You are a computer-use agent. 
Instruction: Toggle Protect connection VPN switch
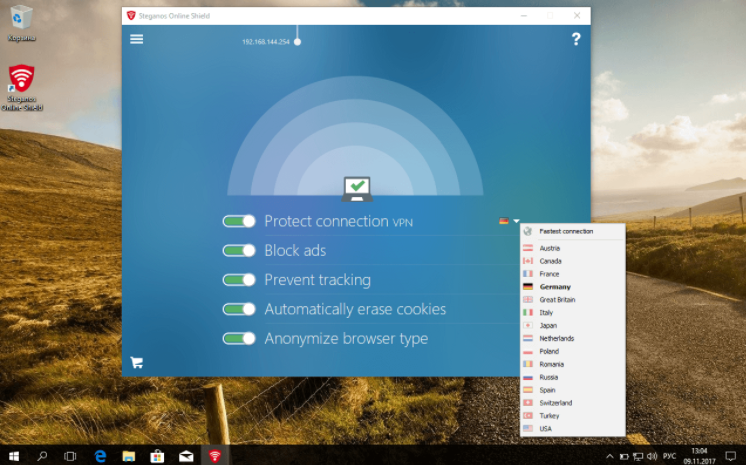point(239,221)
